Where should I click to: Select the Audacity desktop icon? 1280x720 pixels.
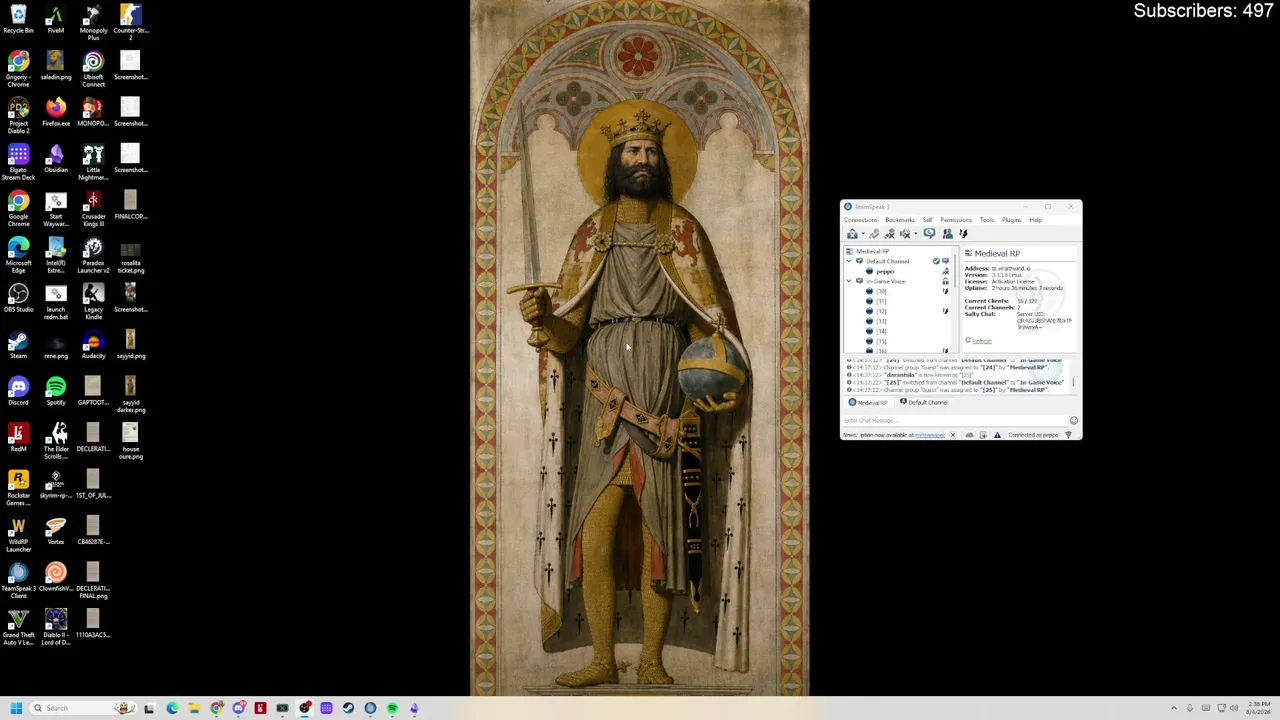point(93,344)
